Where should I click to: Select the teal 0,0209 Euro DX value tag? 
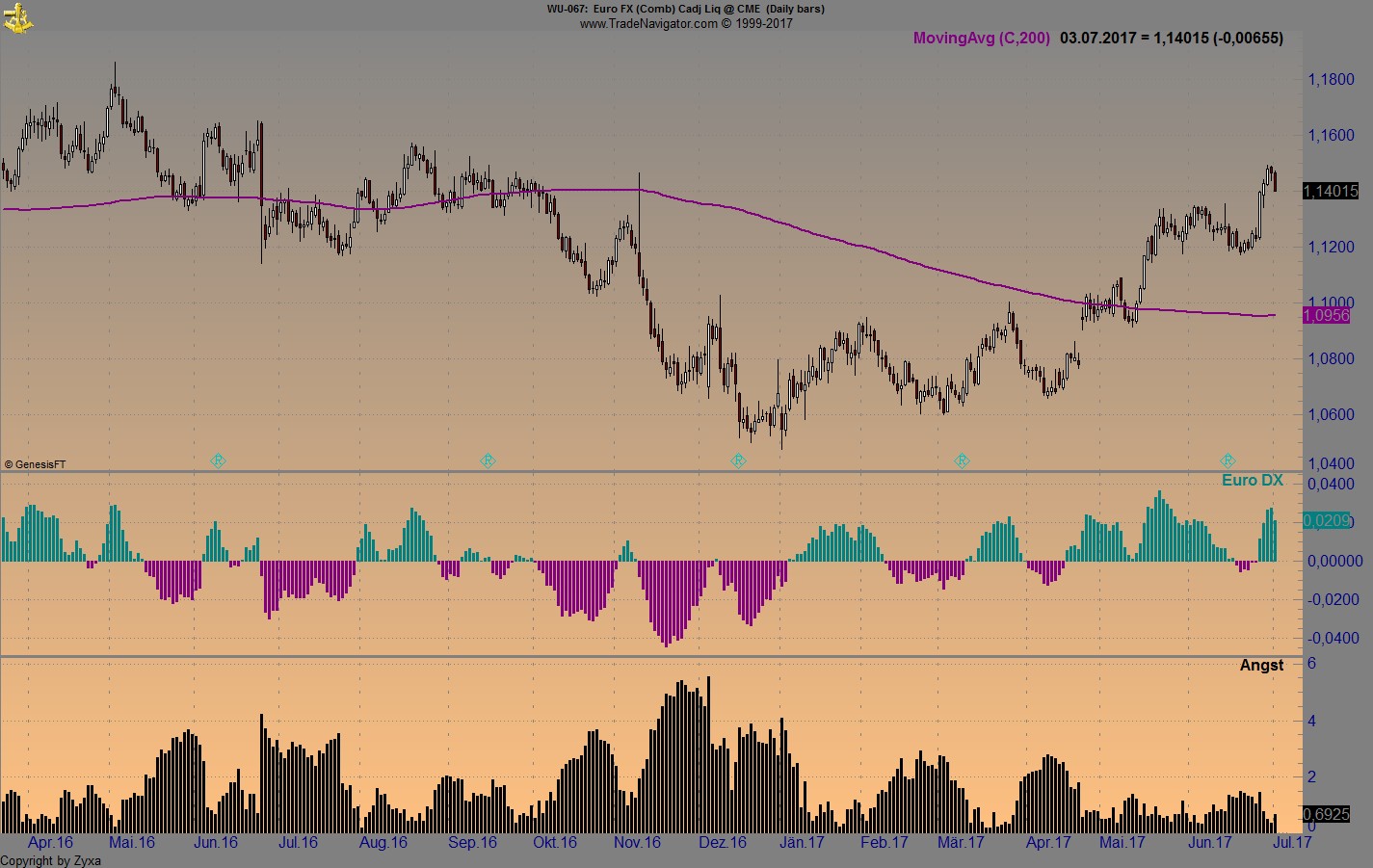(x=1326, y=521)
